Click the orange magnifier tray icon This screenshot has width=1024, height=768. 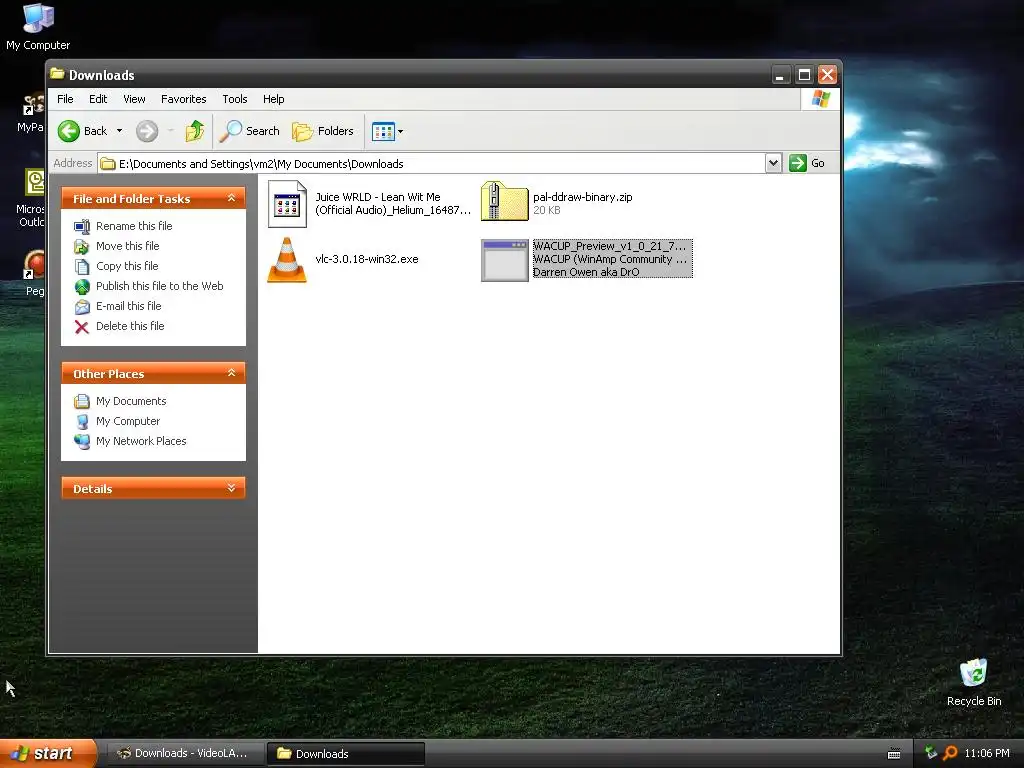950,754
